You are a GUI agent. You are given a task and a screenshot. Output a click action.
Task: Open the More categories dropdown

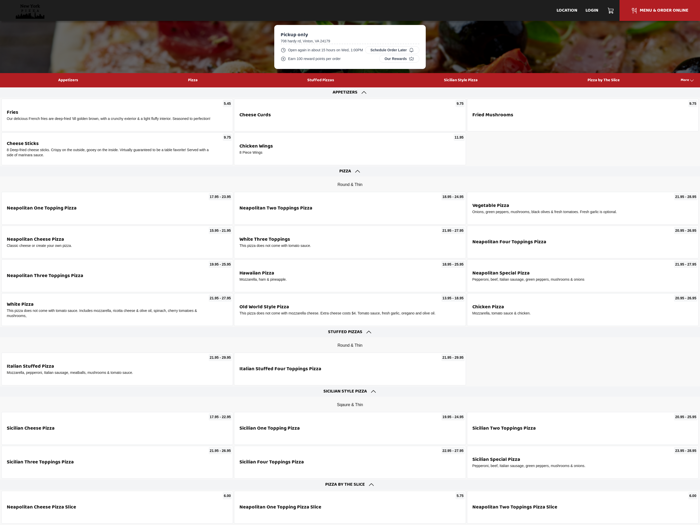[x=687, y=80]
